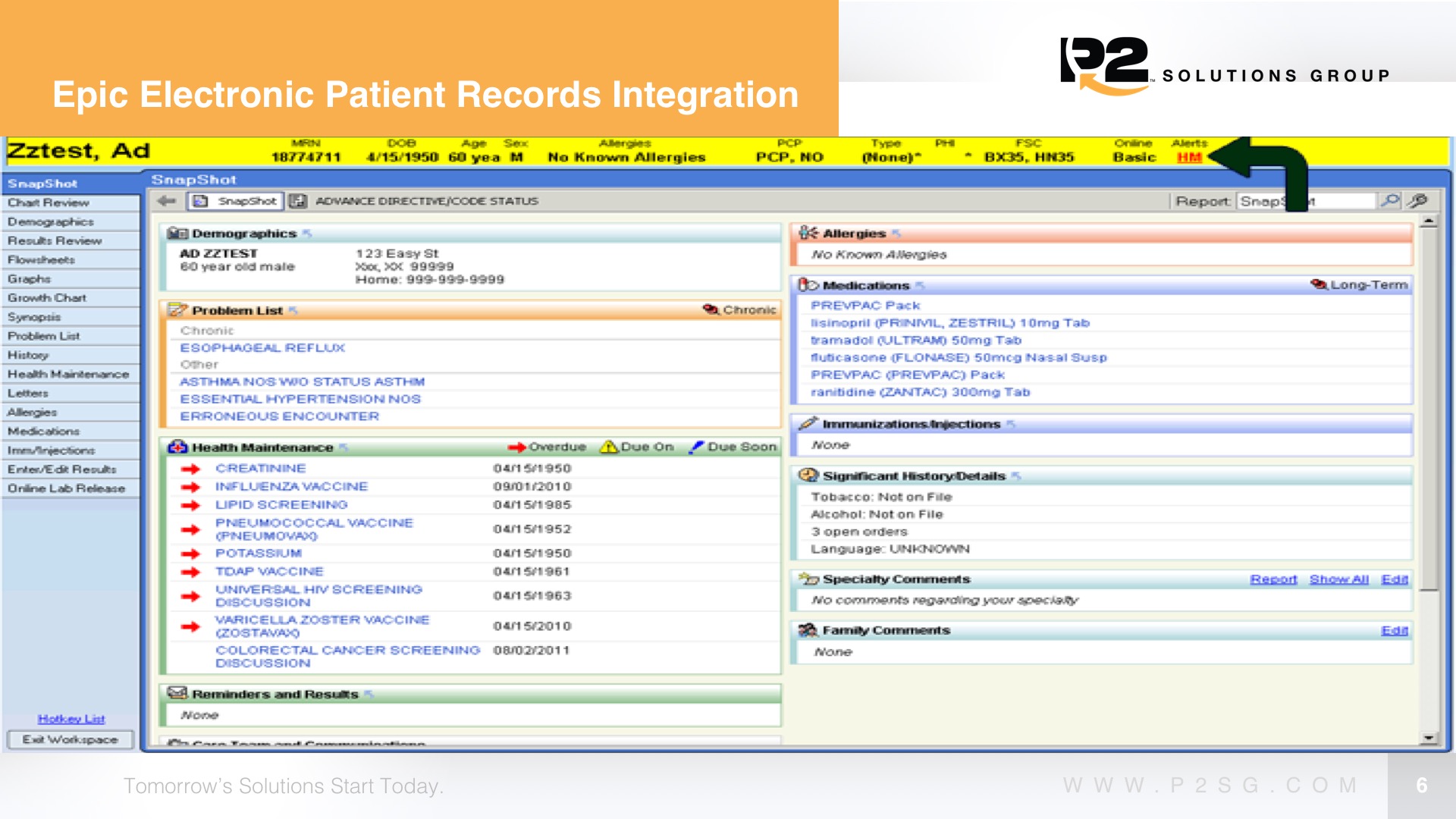Image resolution: width=1456 pixels, height=819 pixels.
Task: Click the back arrow in SnapShot toolbar
Action: [166, 201]
